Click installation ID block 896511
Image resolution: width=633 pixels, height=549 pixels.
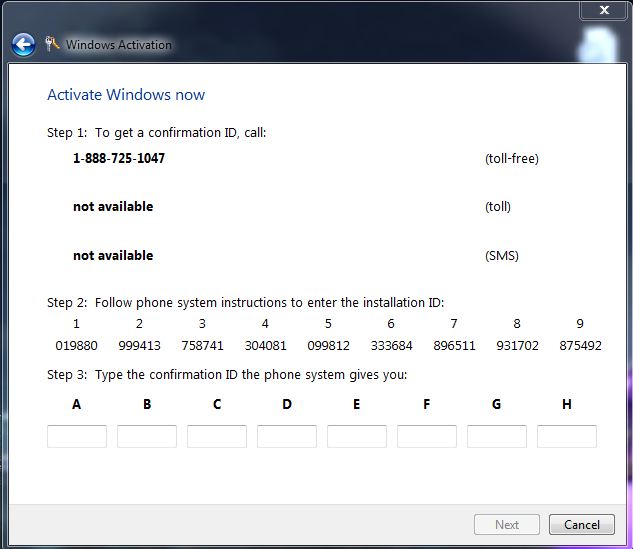point(454,346)
